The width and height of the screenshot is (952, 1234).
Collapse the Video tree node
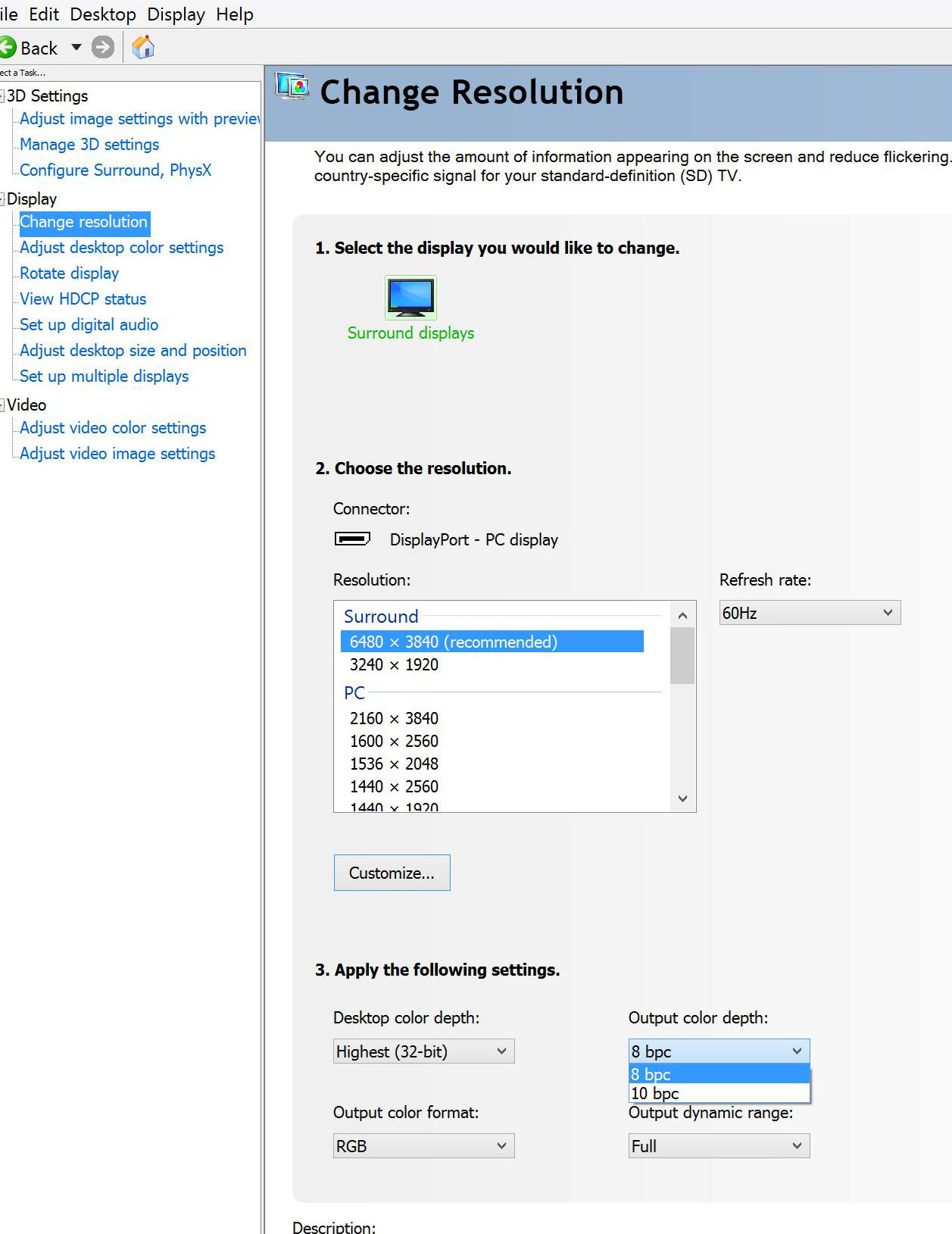(2, 405)
